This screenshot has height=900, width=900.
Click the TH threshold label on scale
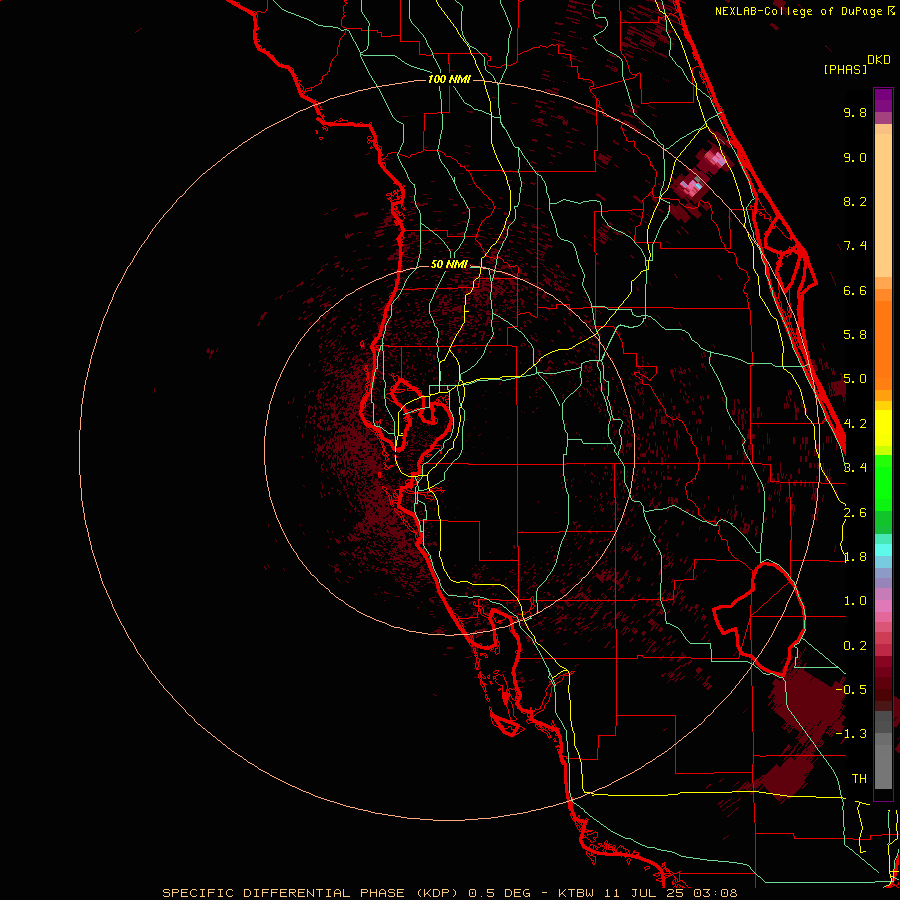pyautogui.click(x=859, y=778)
